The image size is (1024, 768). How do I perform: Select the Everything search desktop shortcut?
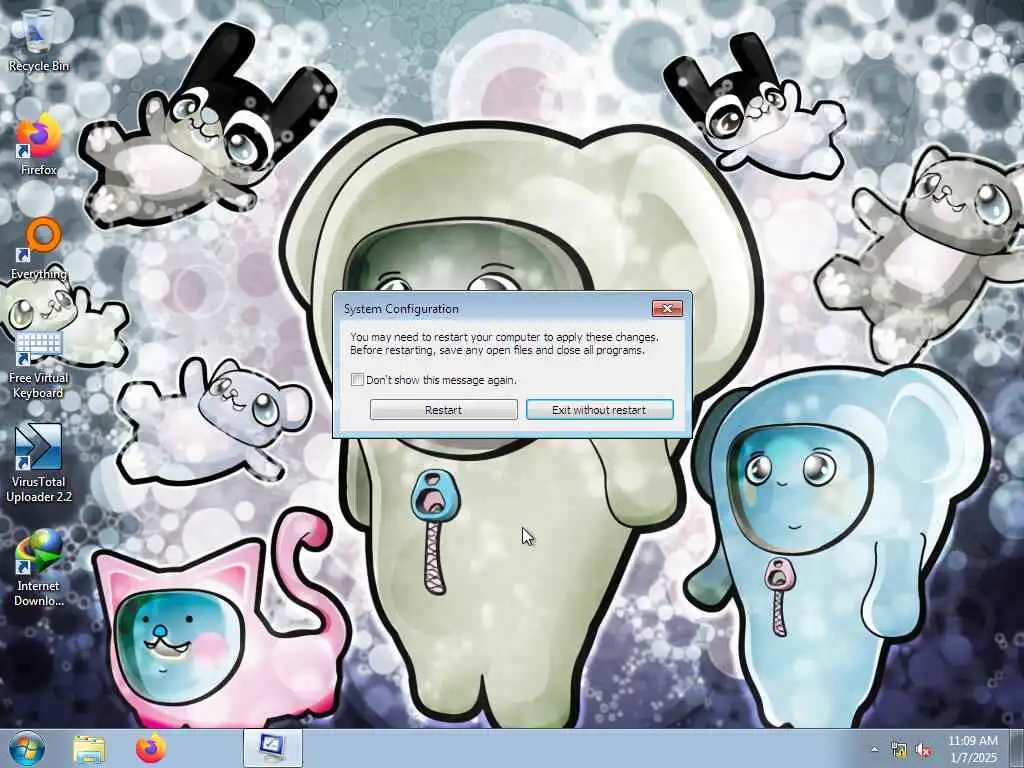[38, 249]
